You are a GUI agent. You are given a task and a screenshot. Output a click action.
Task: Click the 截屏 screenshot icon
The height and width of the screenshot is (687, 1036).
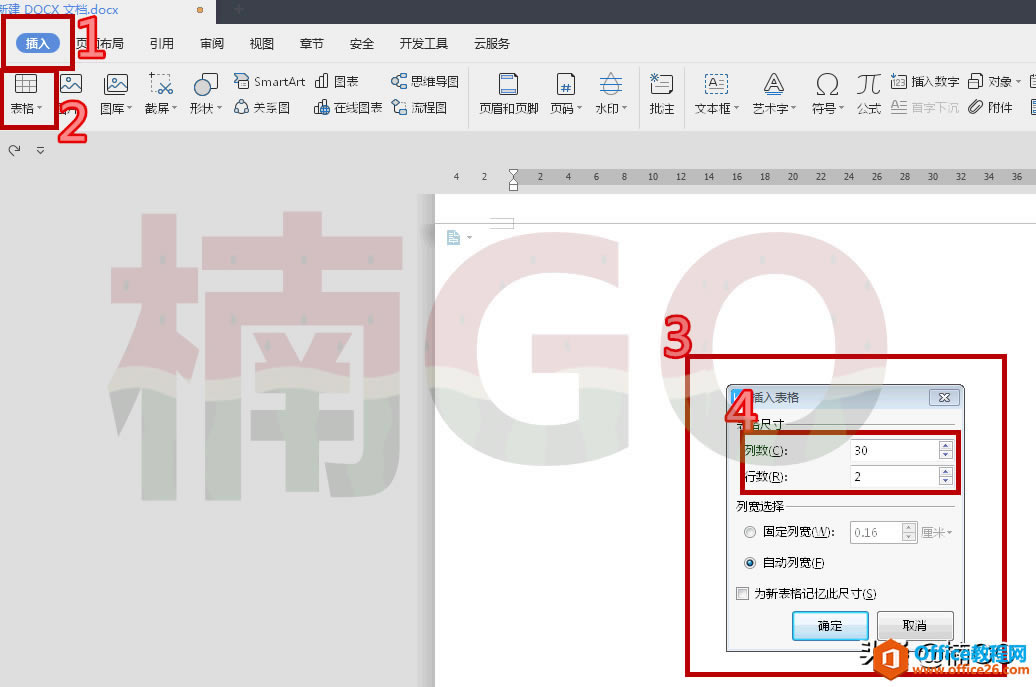click(x=161, y=85)
